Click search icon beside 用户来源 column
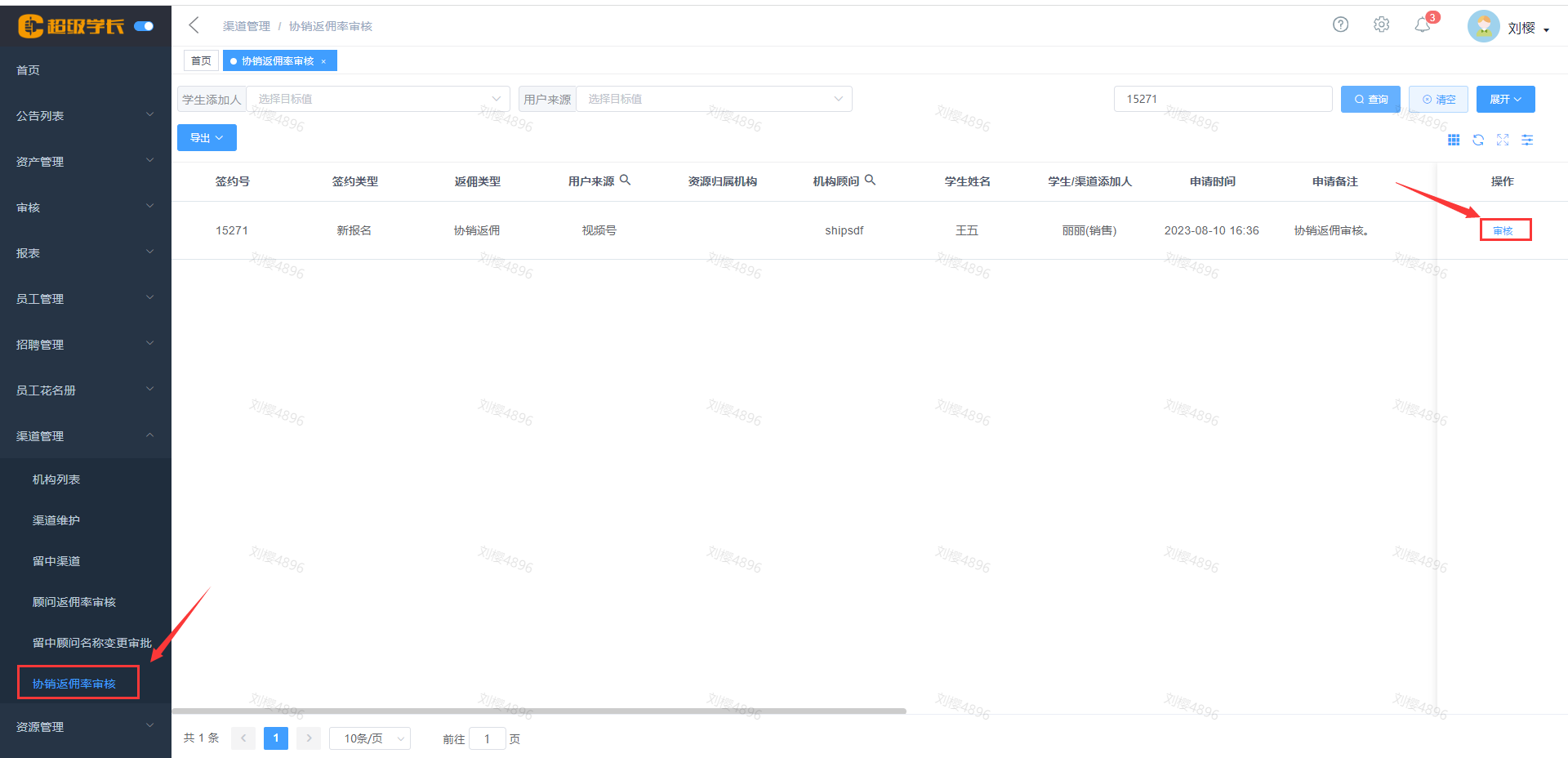The height and width of the screenshot is (758, 1568). (625, 181)
